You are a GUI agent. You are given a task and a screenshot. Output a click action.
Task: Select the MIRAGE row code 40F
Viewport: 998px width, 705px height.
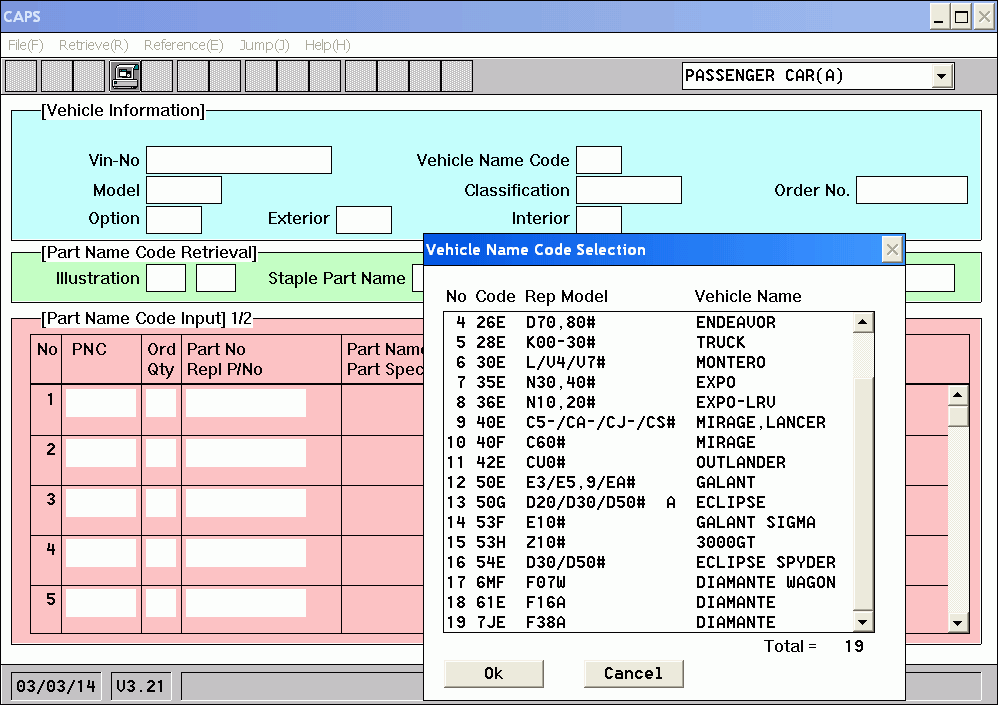tap(648, 442)
